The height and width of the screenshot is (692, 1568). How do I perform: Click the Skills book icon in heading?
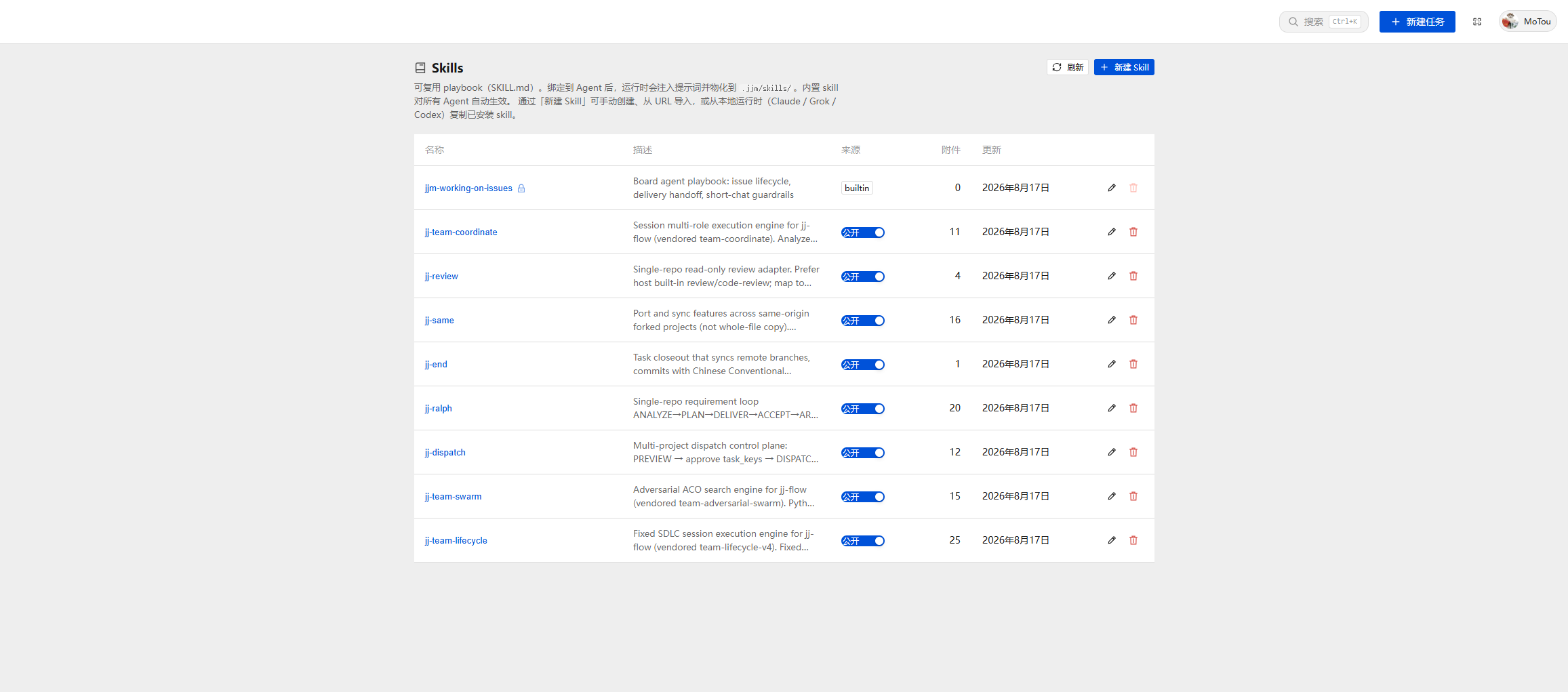pyautogui.click(x=420, y=68)
